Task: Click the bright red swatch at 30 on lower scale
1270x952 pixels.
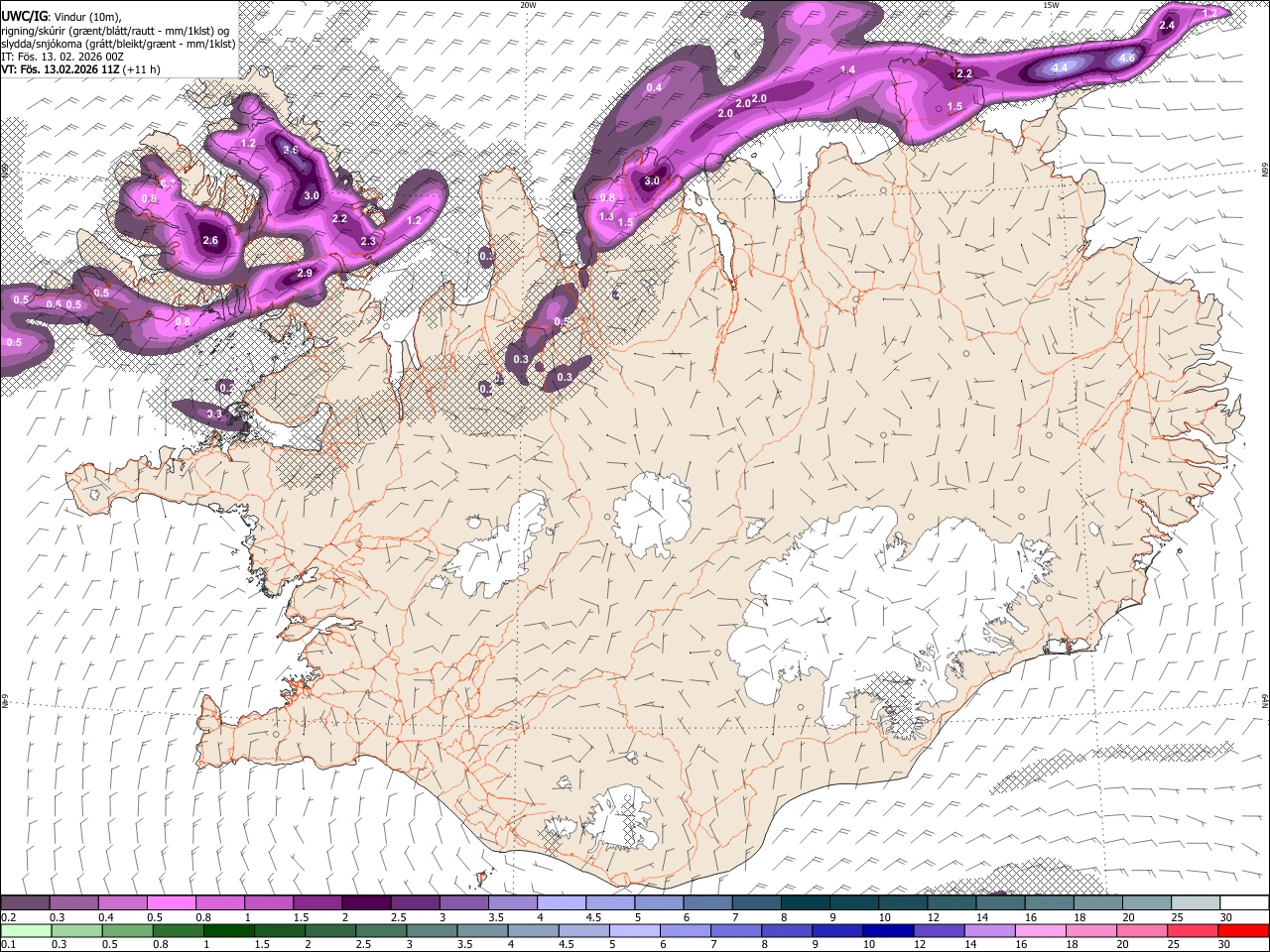Action: click(1243, 930)
